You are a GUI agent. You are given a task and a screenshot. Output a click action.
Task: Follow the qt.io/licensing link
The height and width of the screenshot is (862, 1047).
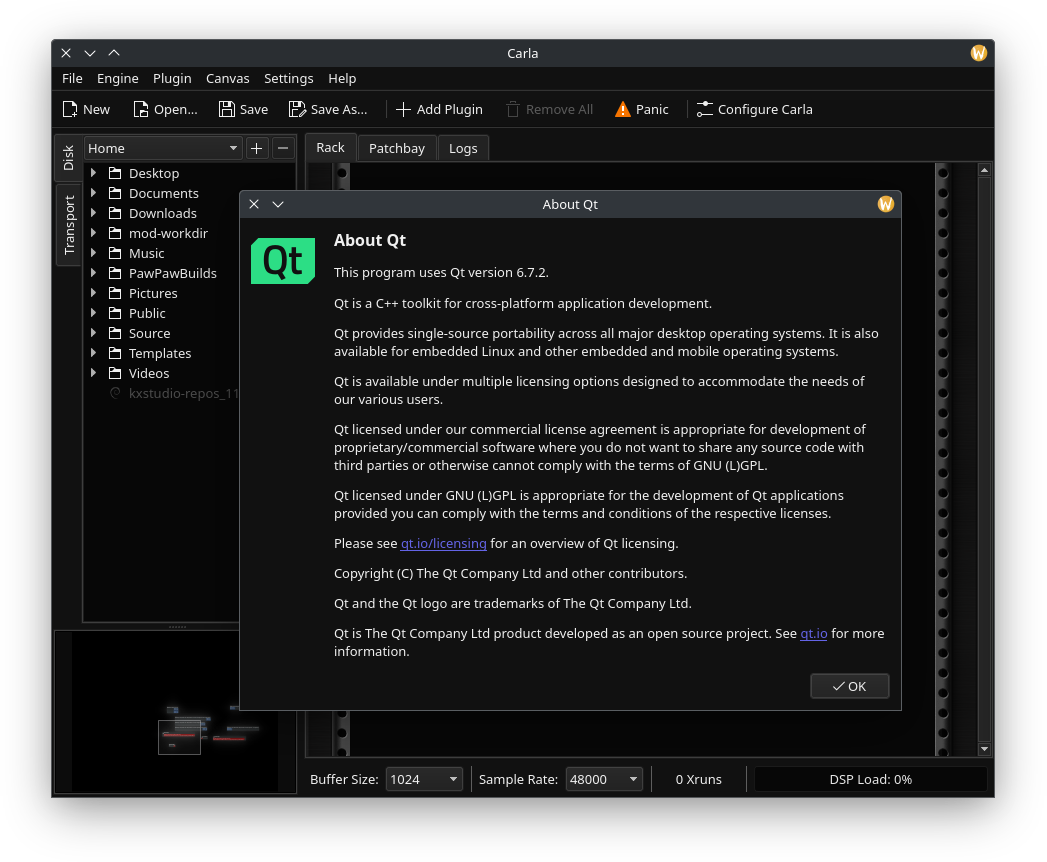pos(443,544)
